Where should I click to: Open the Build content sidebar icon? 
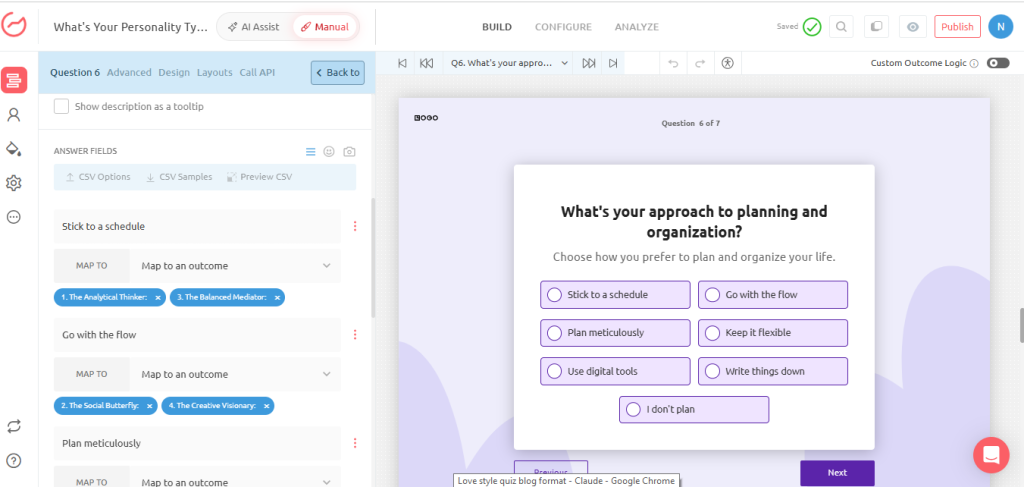[x=14, y=80]
